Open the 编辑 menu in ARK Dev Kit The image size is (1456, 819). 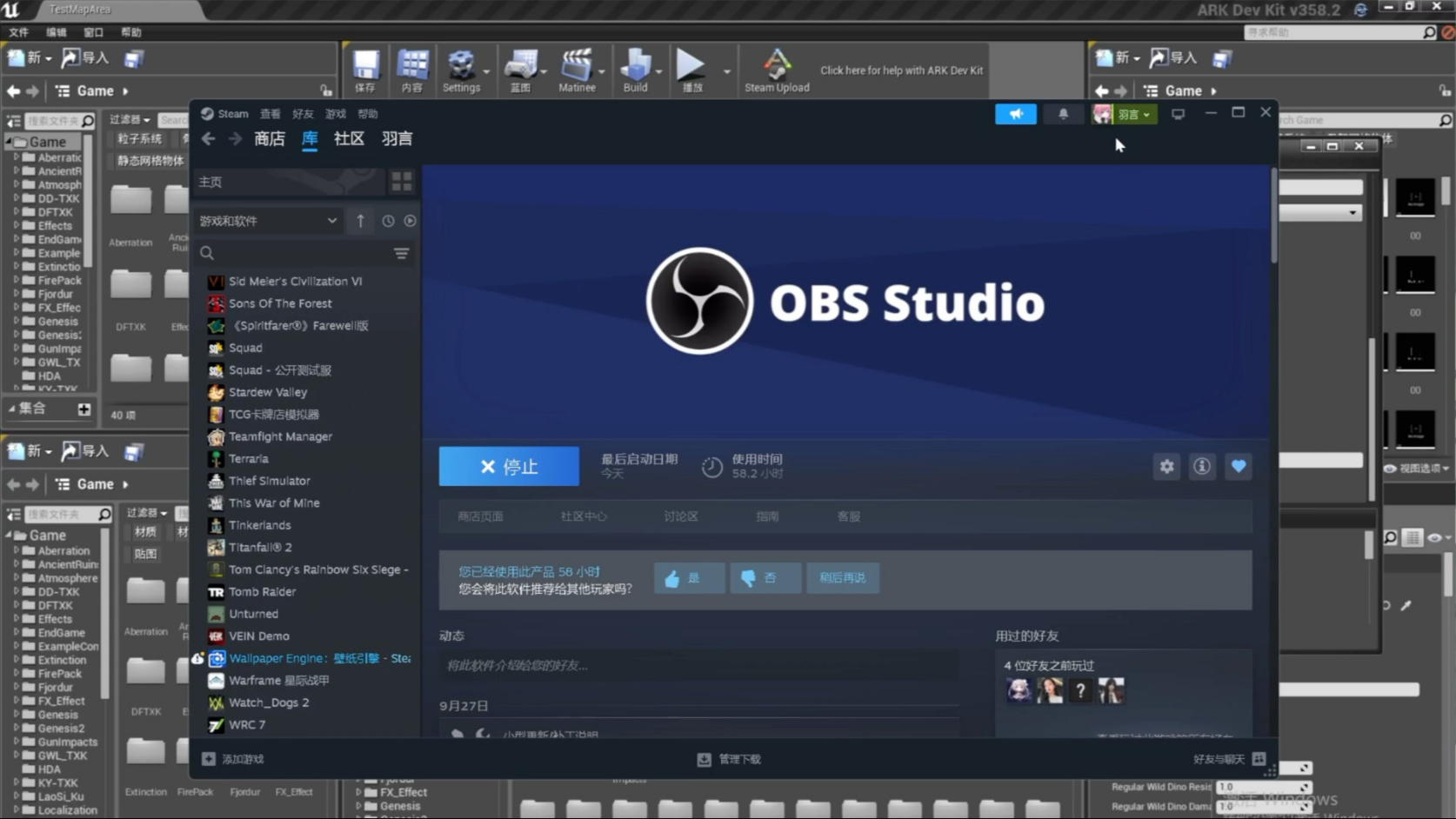coord(57,32)
